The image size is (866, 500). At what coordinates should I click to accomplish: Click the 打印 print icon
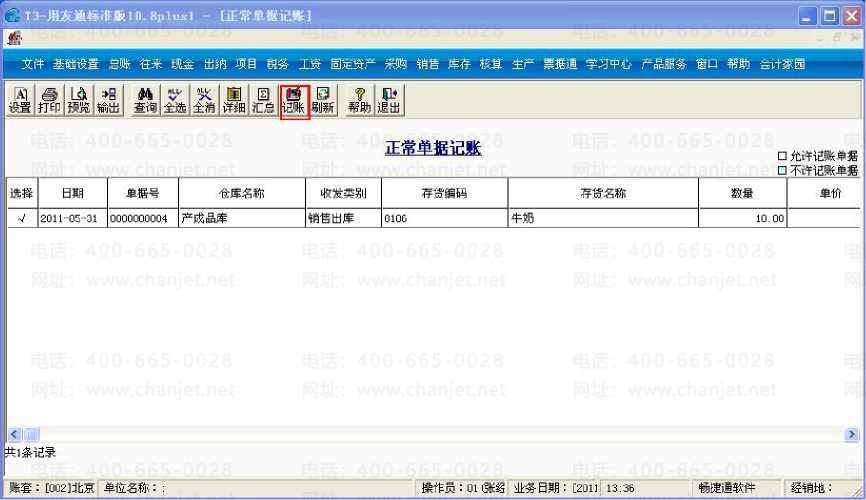tap(49, 100)
